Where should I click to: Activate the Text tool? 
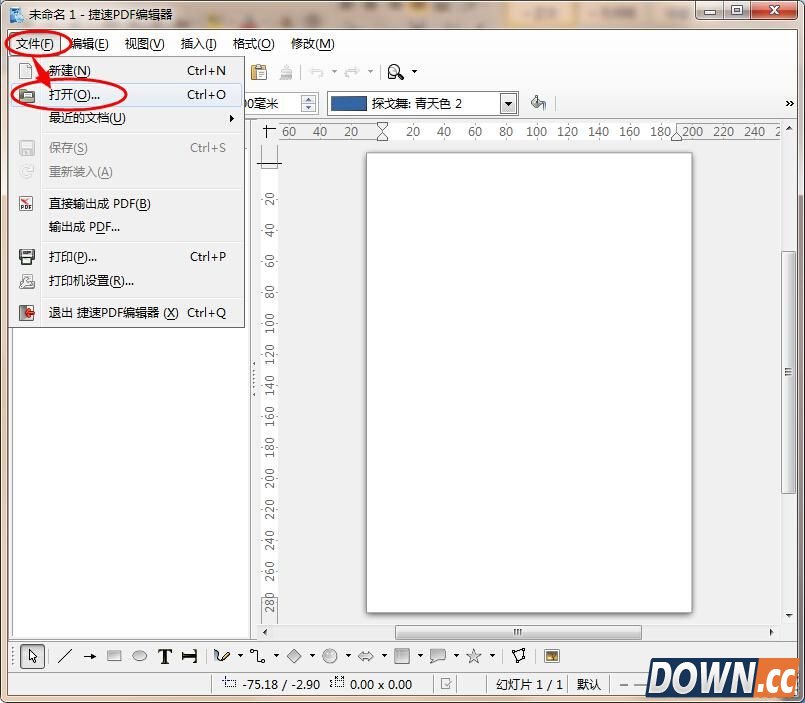[x=165, y=656]
